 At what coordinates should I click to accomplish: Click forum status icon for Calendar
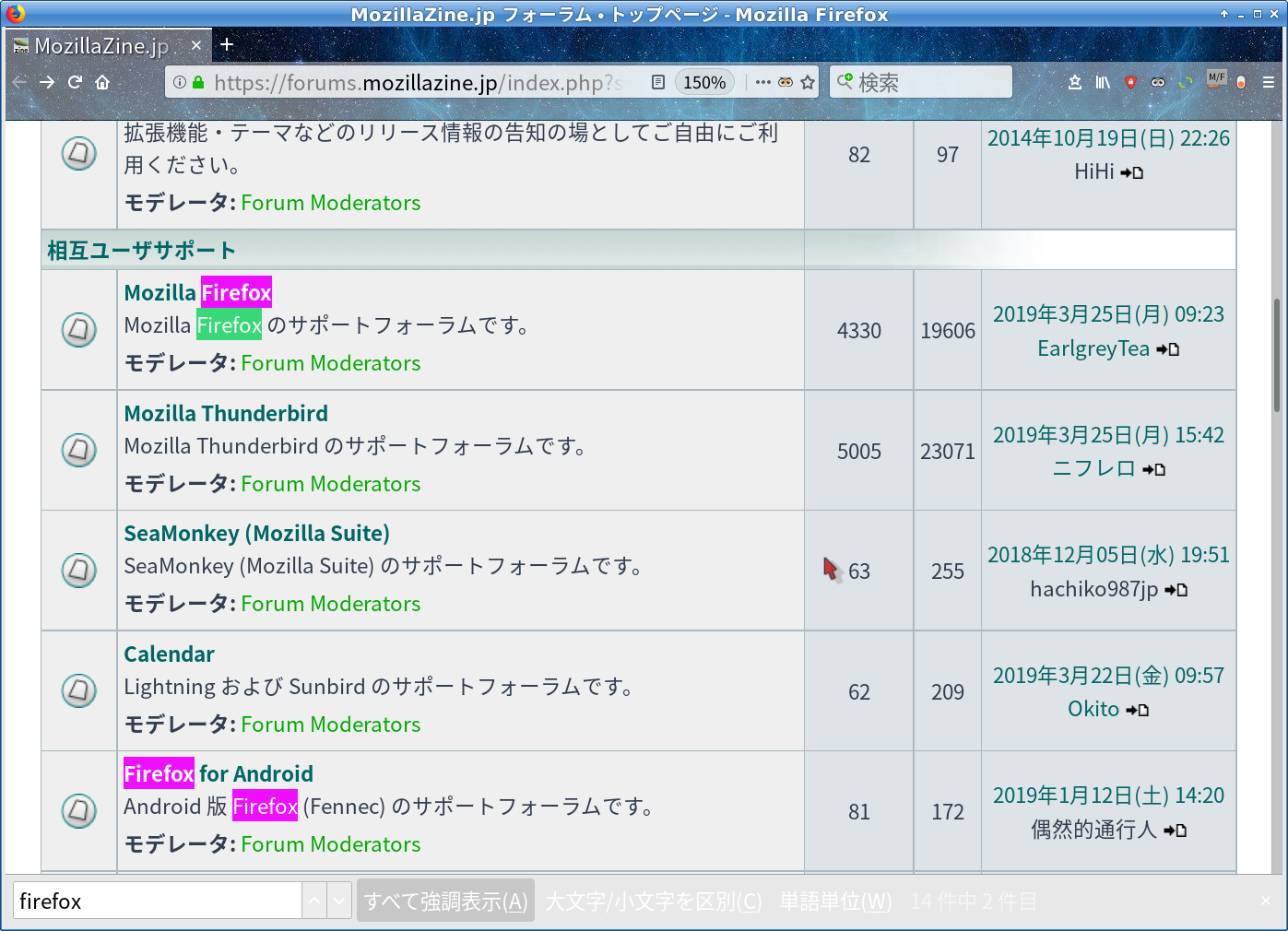[79, 690]
